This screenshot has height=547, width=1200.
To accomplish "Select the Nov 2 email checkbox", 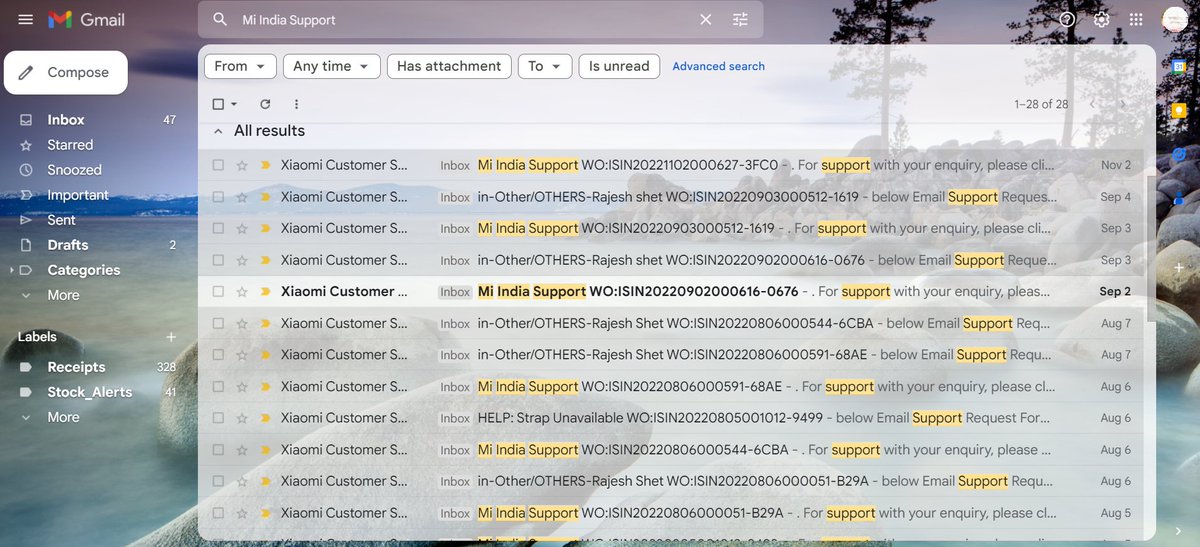I will click(218, 165).
